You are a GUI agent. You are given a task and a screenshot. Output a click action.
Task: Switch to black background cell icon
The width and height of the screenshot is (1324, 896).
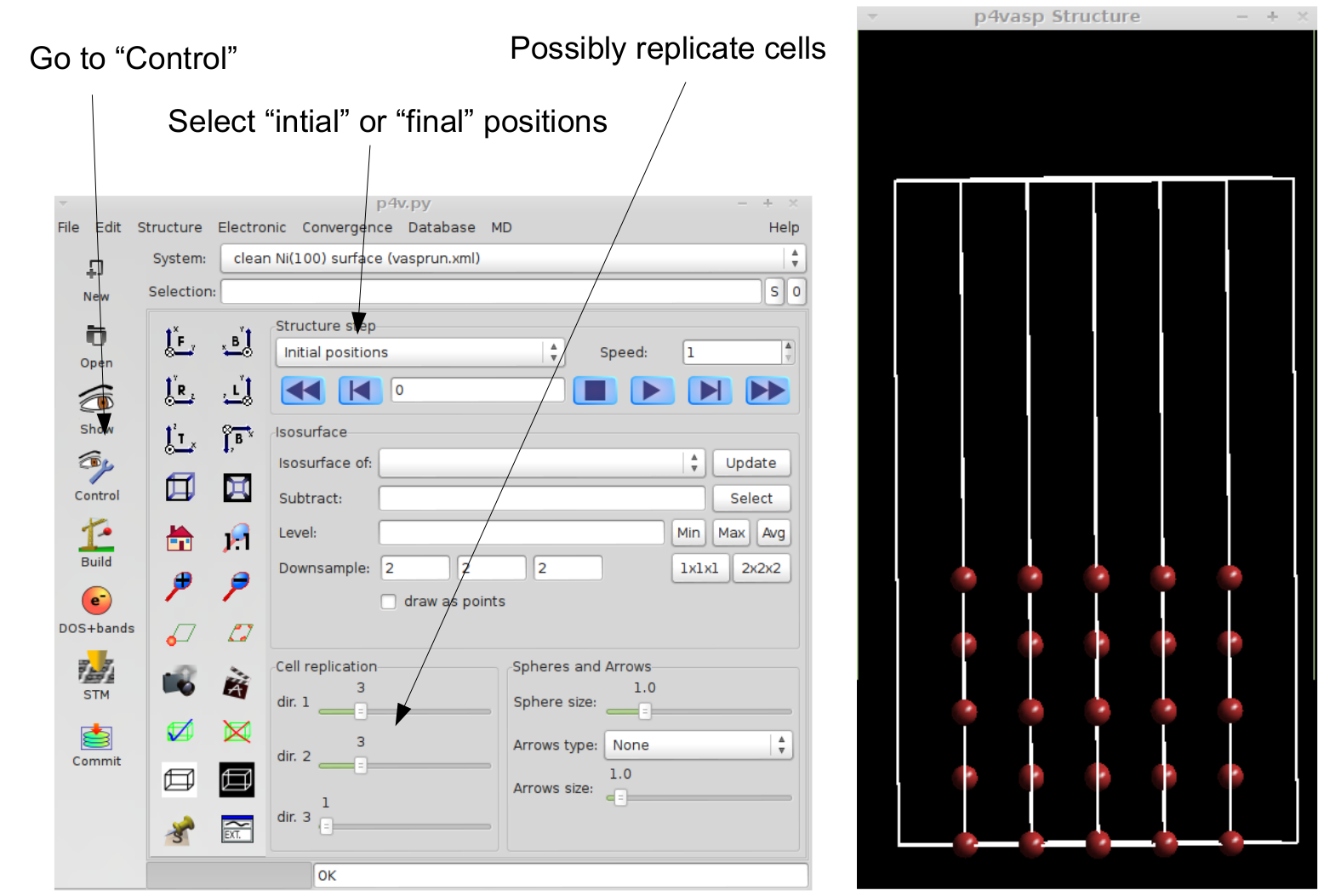pos(237,779)
